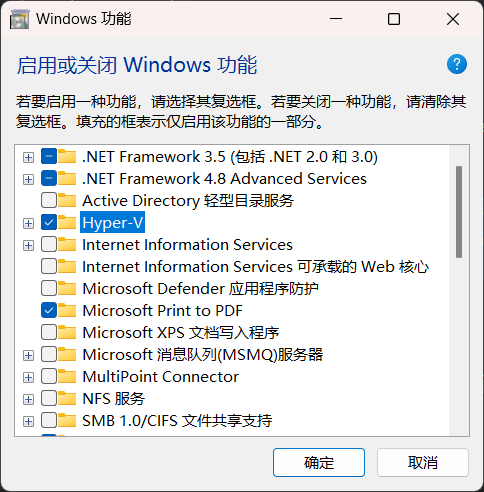Click the Microsoft XPS 文档写入程序 folder icon
484x492 pixels.
pos(67,332)
